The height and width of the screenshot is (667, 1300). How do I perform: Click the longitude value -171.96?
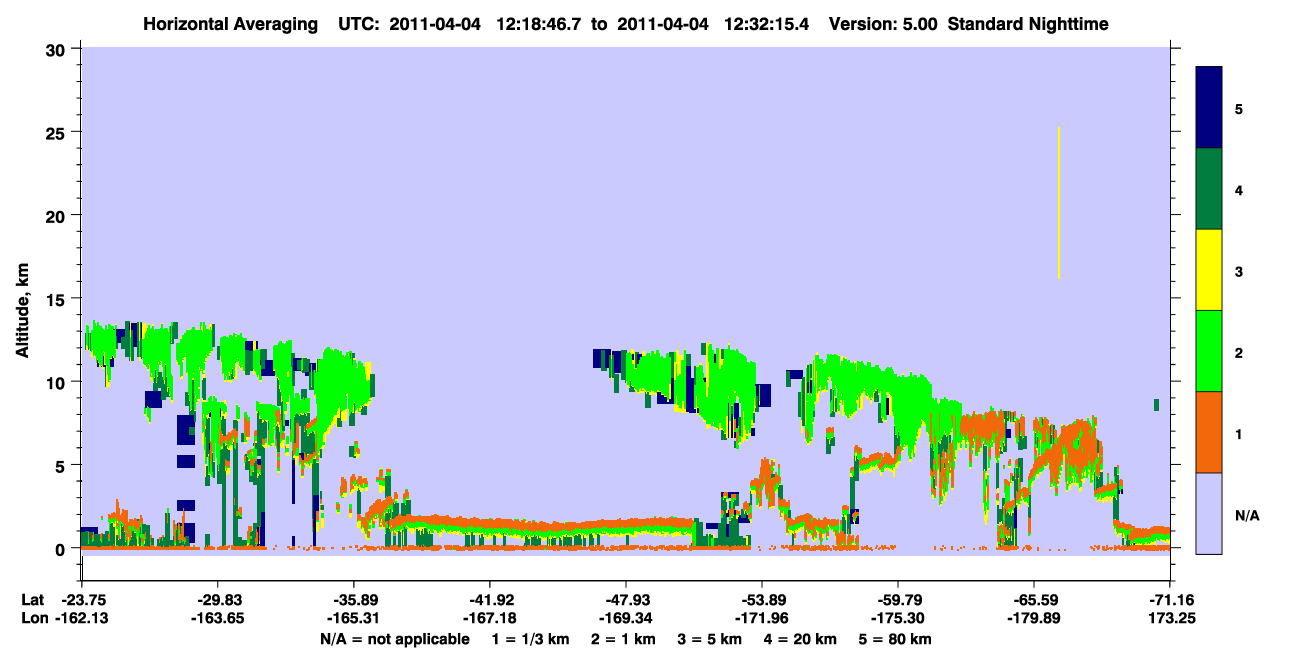click(x=762, y=619)
